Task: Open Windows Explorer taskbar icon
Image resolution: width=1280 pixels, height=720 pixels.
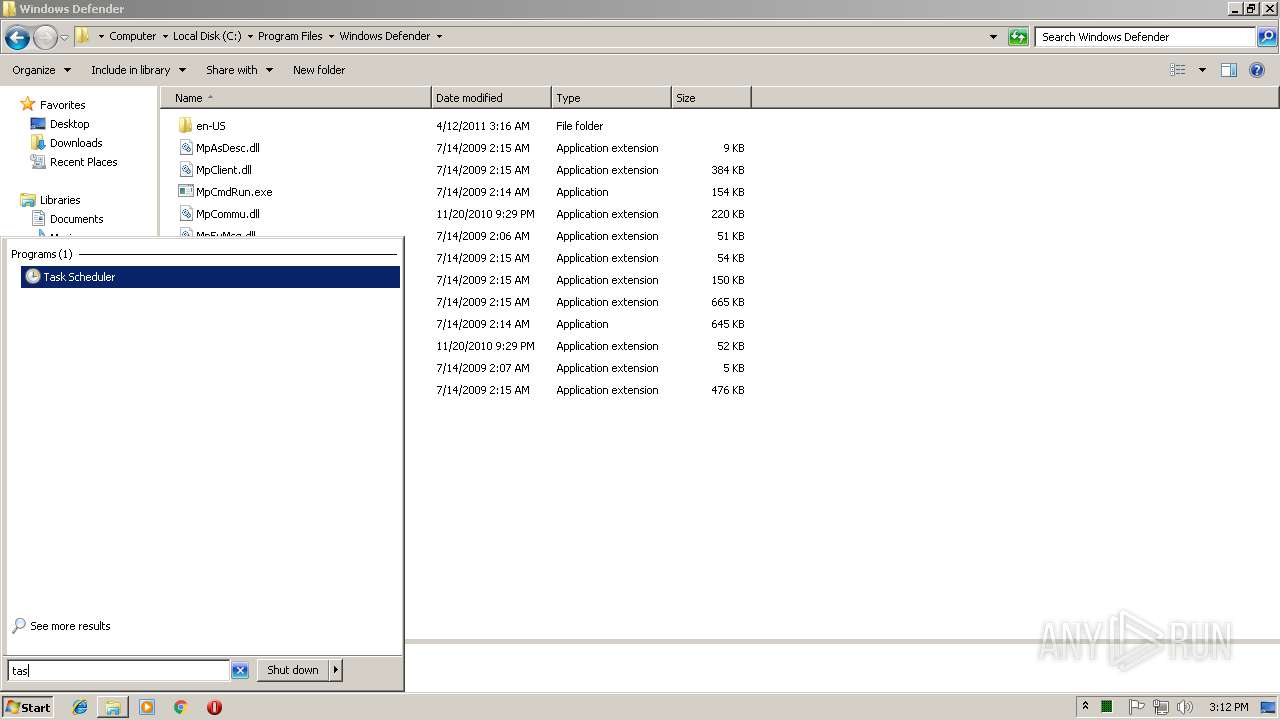Action: 113,707
